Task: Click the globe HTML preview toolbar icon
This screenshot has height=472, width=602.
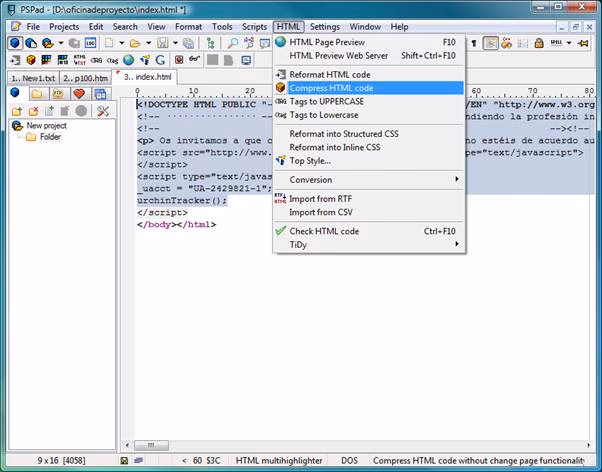Action: coord(129,60)
